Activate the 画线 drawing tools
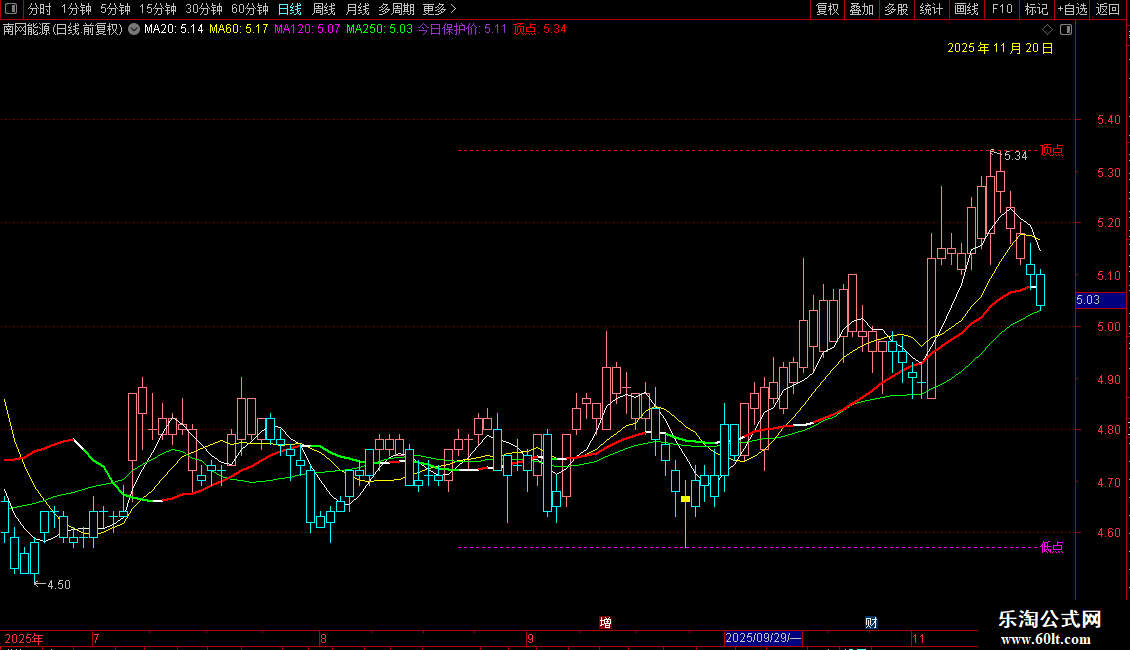This screenshot has height=650, width=1130. click(x=966, y=9)
